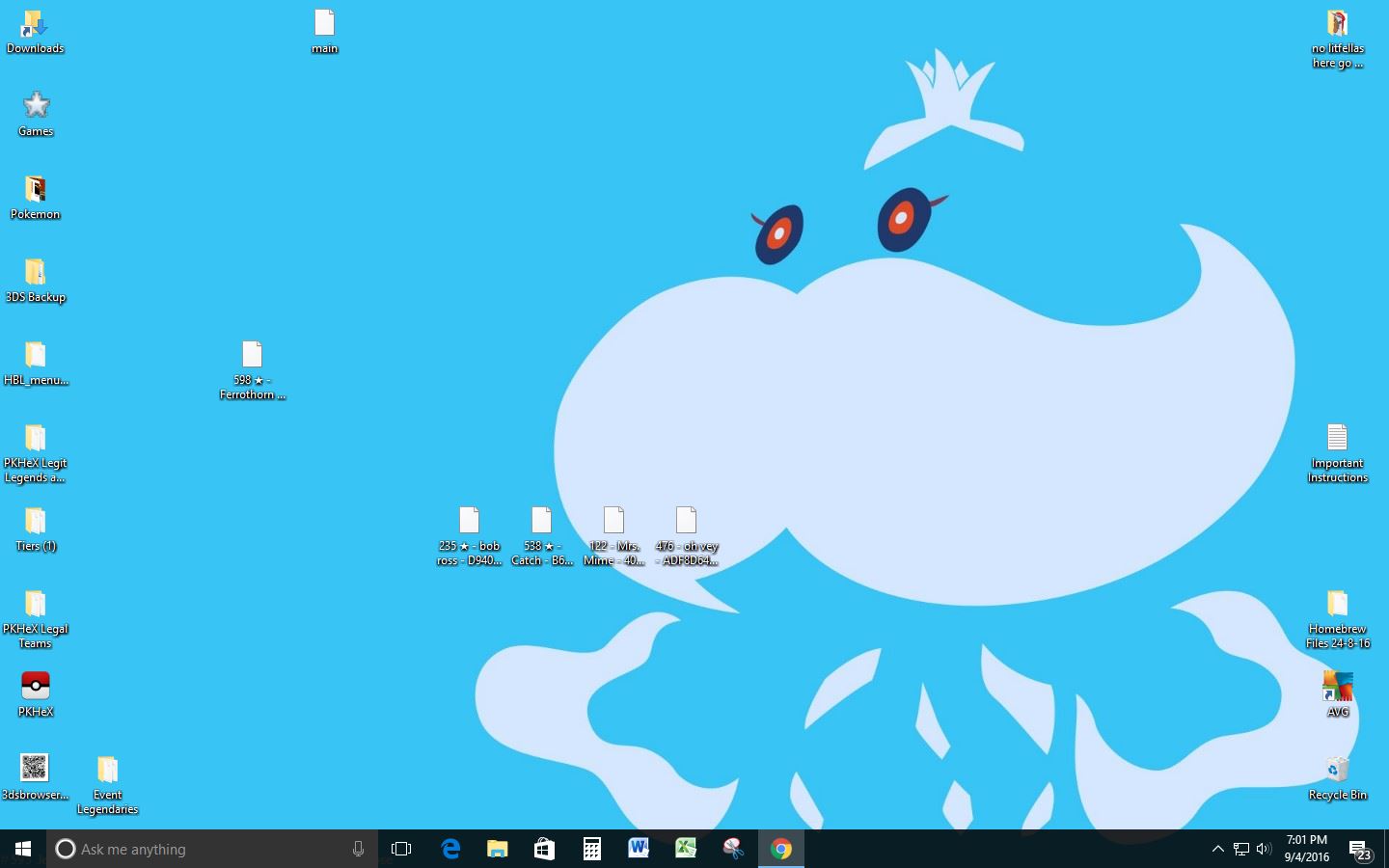Select the PKHeX Legit Legends folder
The image size is (1389, 868).
click(36, 453)
